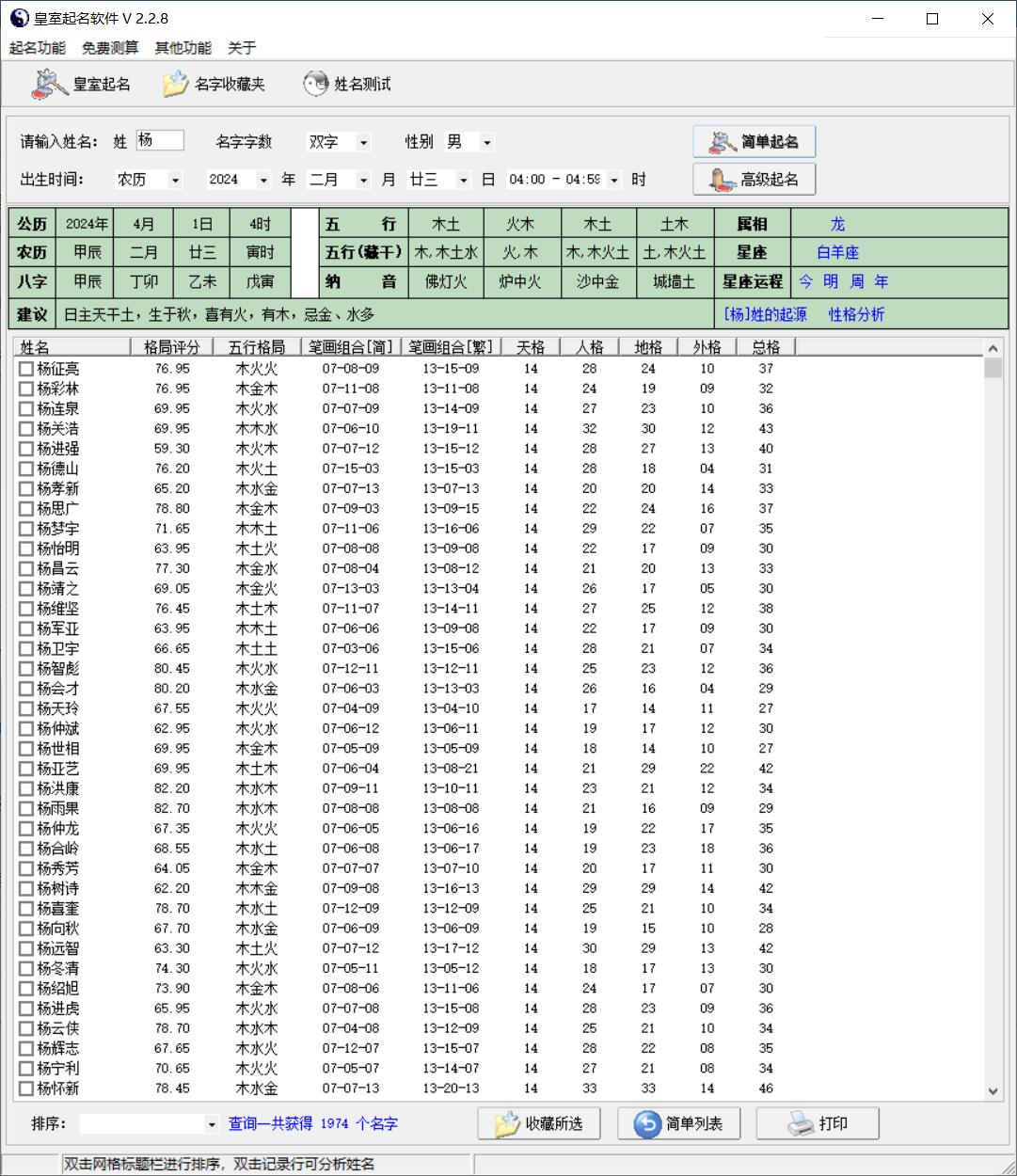Screen dimensions: 1017x1176
Task: Open the 龙 zodiac link
Action: (x=837, y=225)
